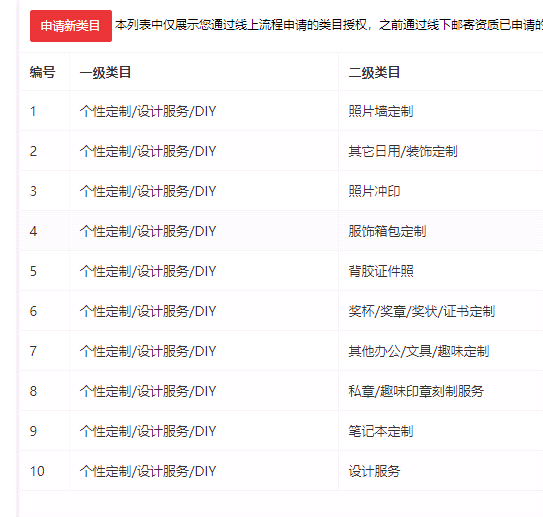The height and width of the screenshot is (517, 543).
Task: Click the 设计服务 cell
Action: [374, 471]
